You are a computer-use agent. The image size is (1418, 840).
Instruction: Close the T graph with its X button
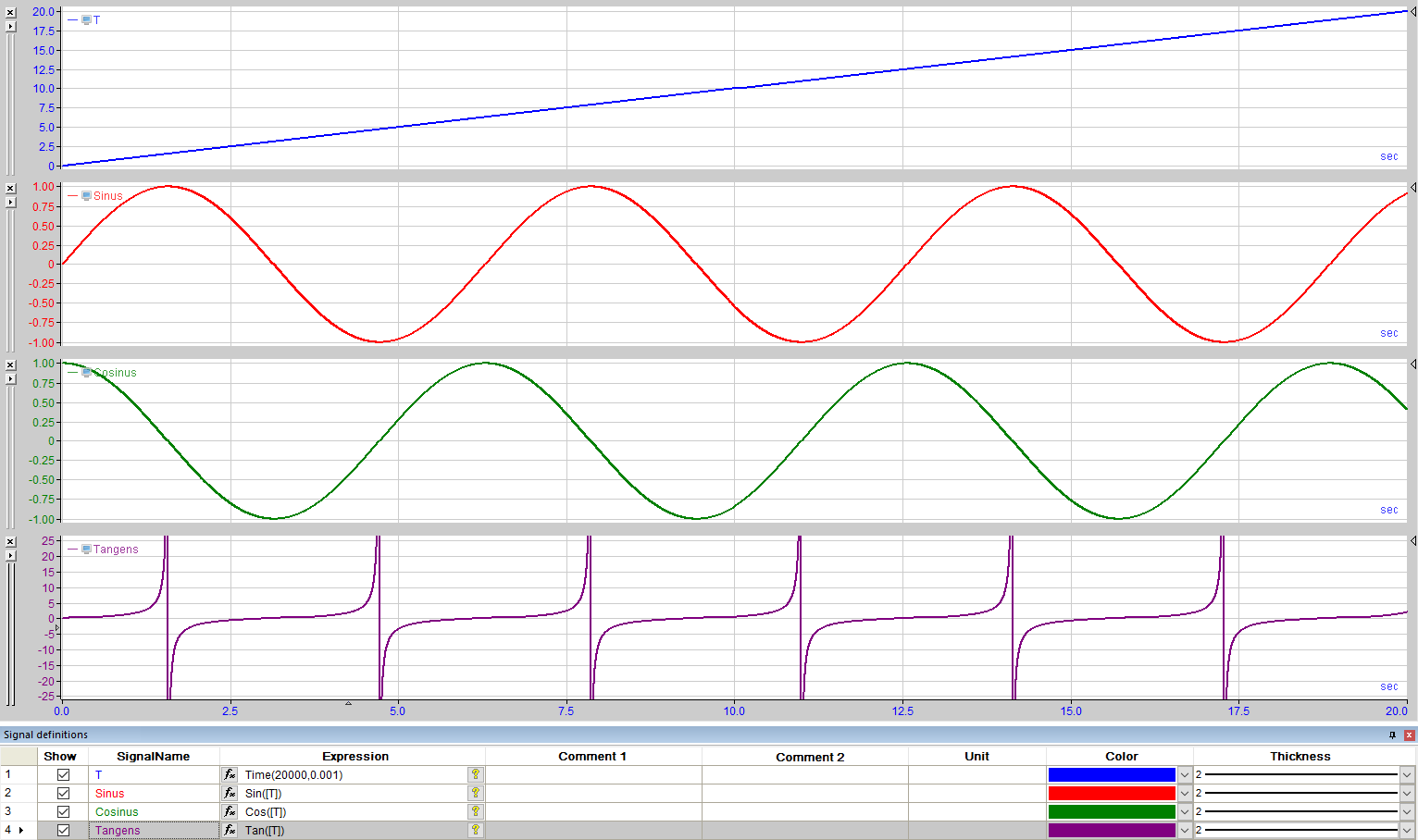tap(10, 13)
